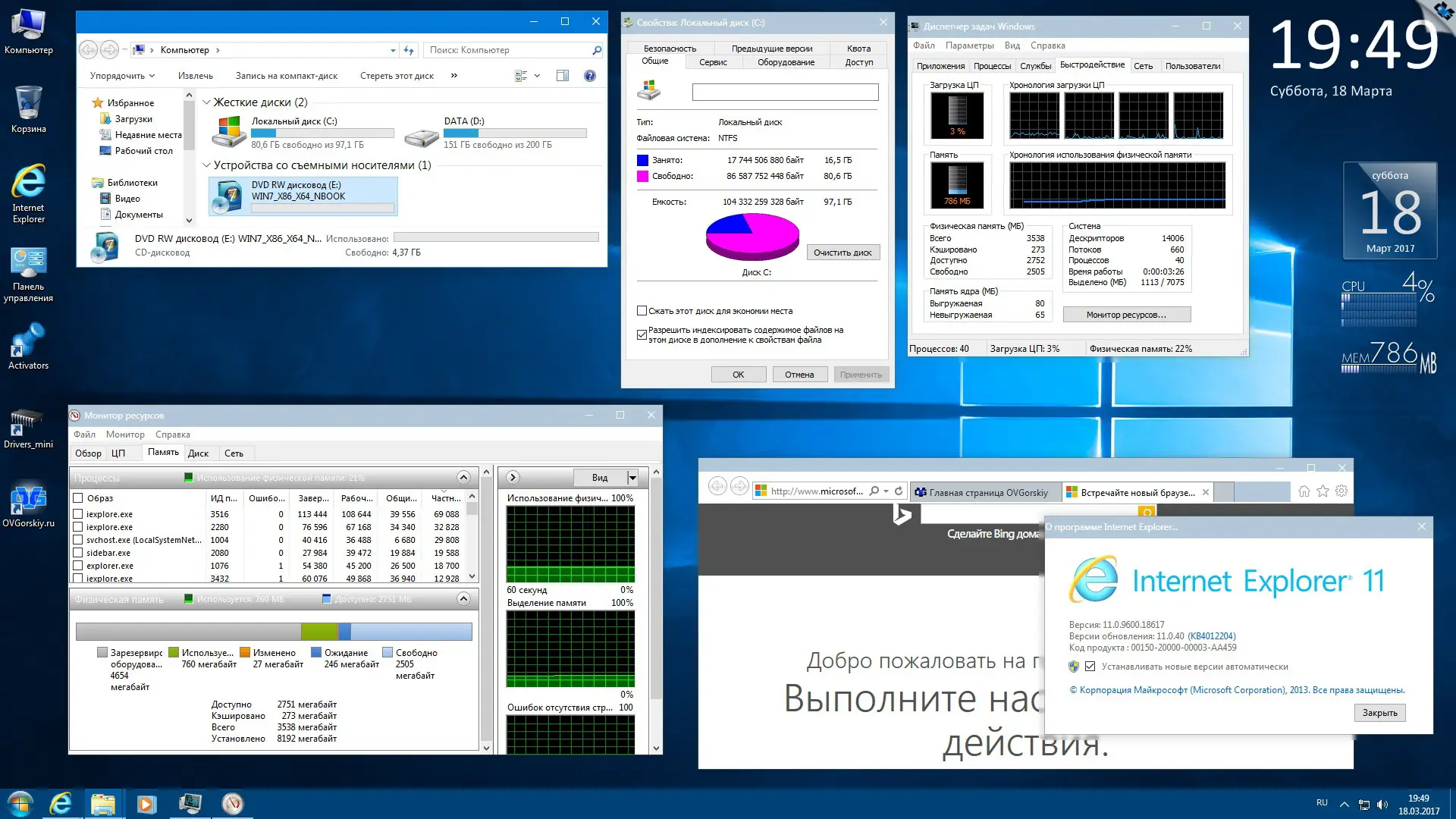The width and height of the screenshot is (1456, 819).
Task: Enable compress this disk checkbox
Action: coord(642,311)
